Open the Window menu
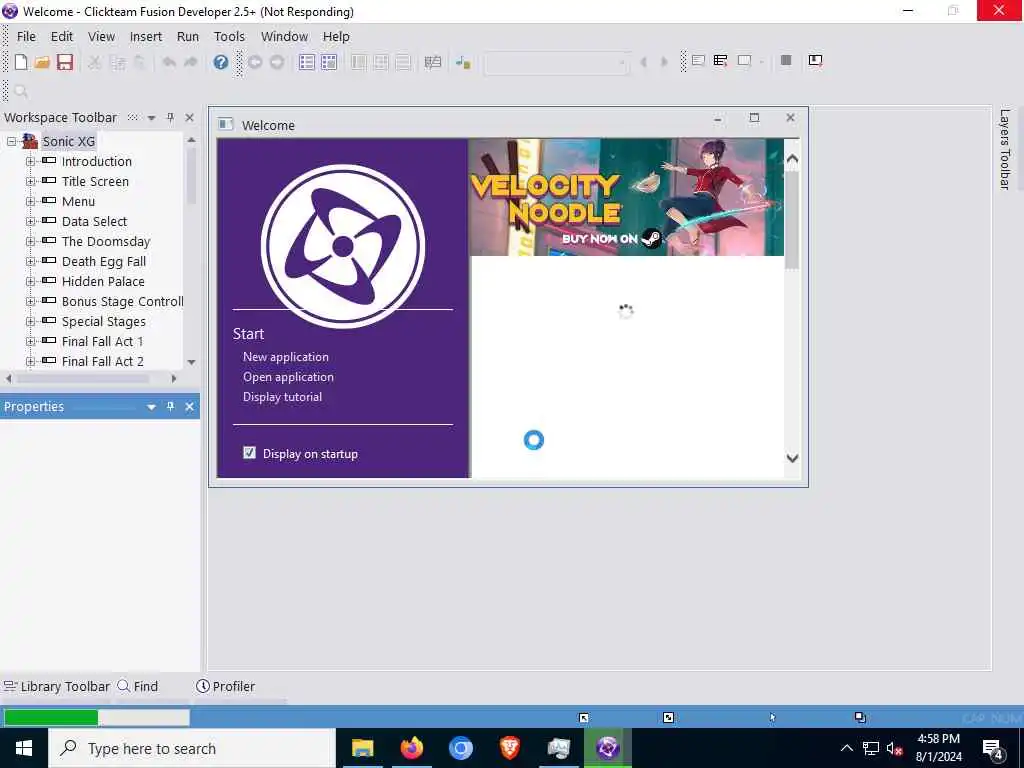Image resolution: width=1024 pixels, height=768 pixels. 284,37
